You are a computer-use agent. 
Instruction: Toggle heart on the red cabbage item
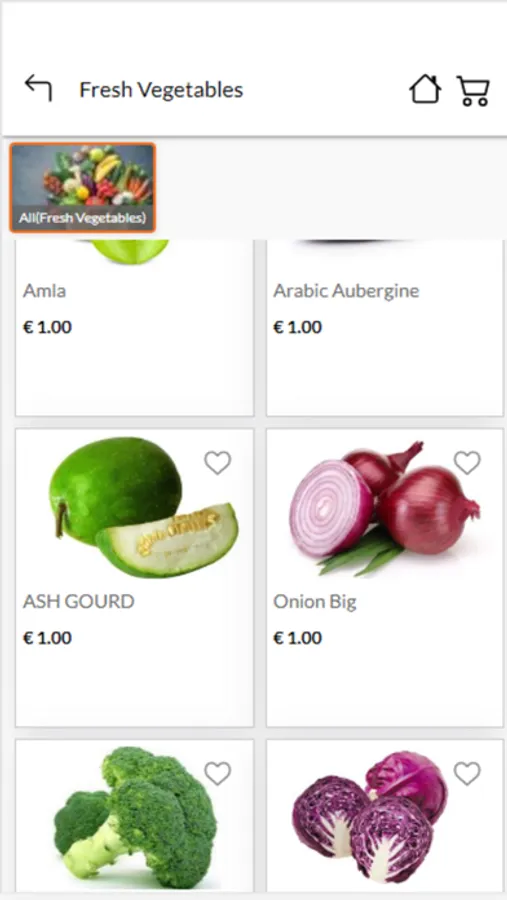tap(467, 774)
